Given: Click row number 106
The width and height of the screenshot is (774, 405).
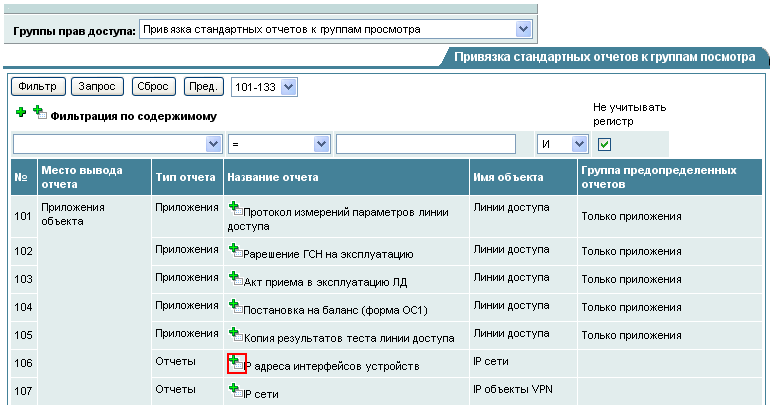Looking at the screenshot, I should [23, 364].
